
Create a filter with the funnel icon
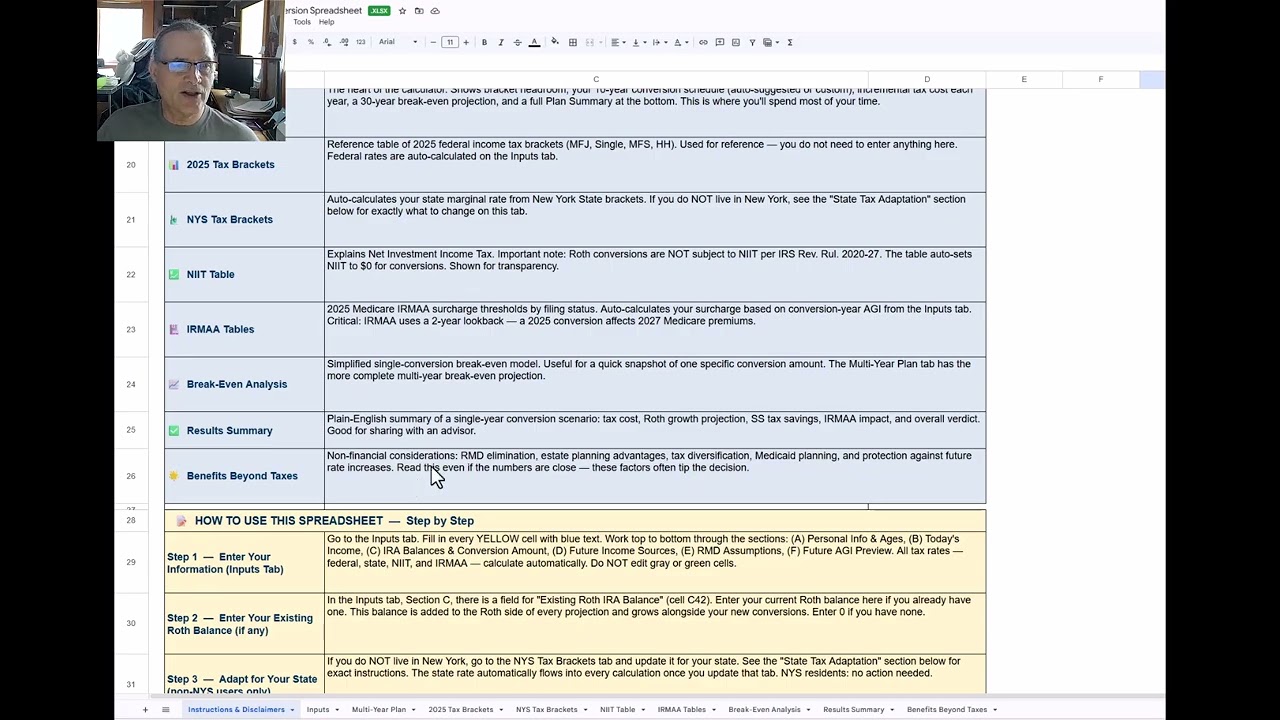click(x=752, y=42)
